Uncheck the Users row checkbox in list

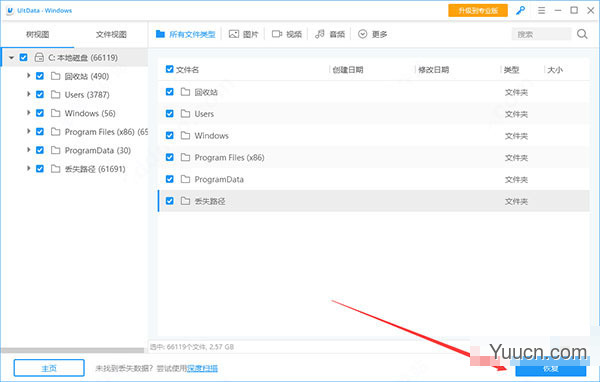point(170,114)
